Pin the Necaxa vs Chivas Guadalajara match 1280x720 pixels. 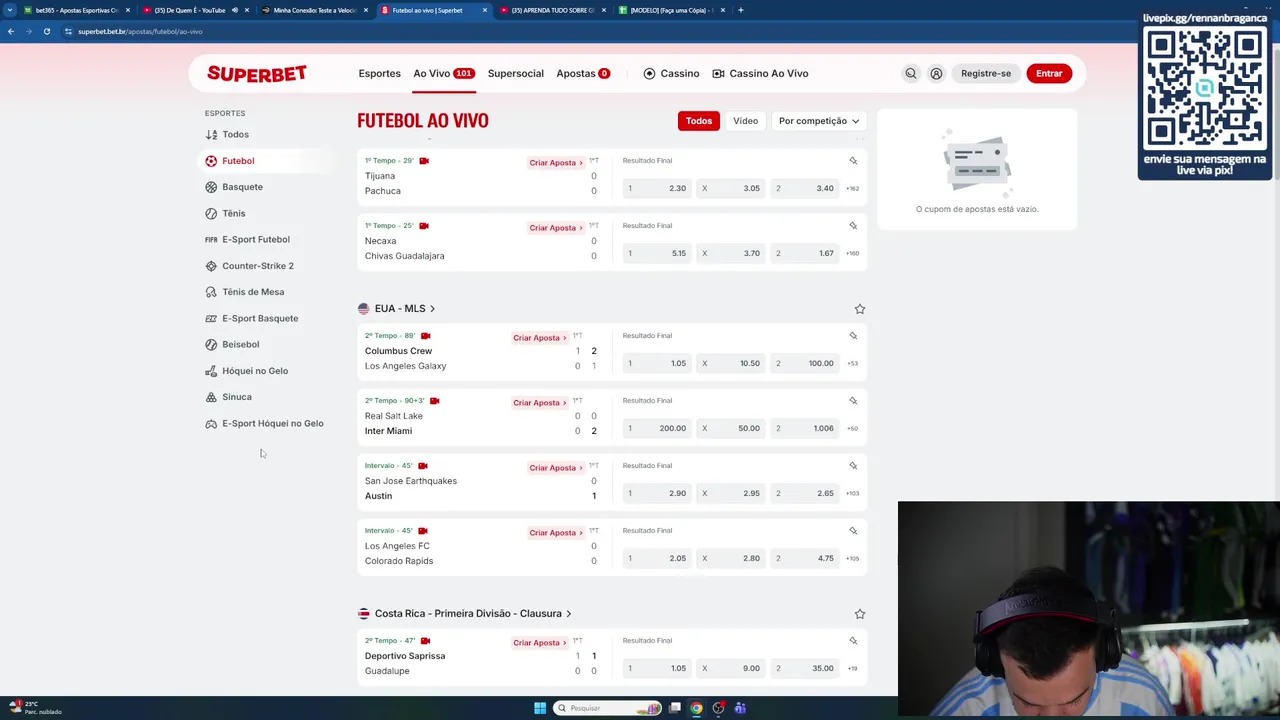click(x=853, y=226)
